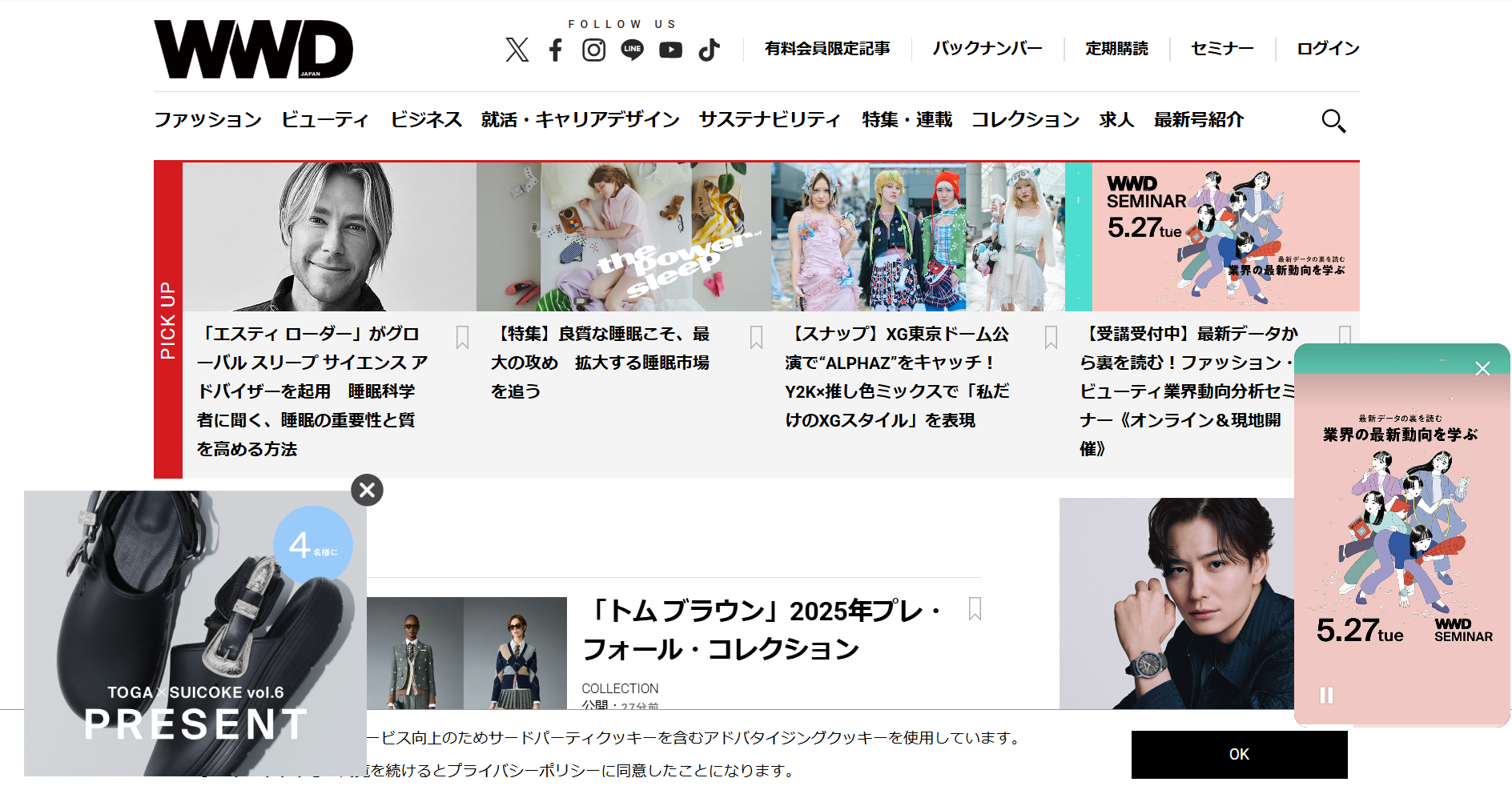Screen dimensions: 1512x794
Task: Open the watch advertisement with man
Action: pos(1176,604)
